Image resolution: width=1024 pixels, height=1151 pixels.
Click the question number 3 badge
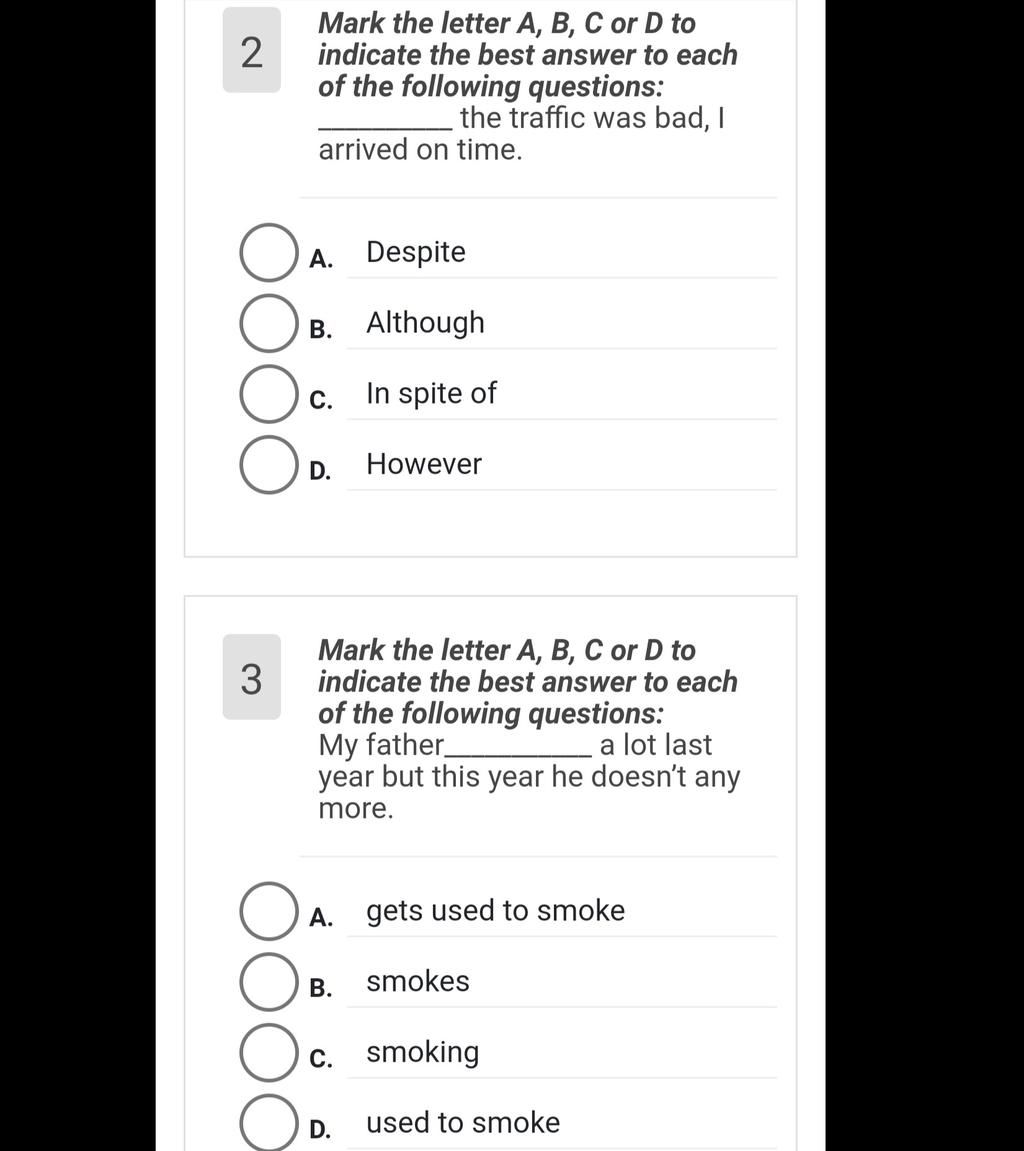click(x=252, y=677)
